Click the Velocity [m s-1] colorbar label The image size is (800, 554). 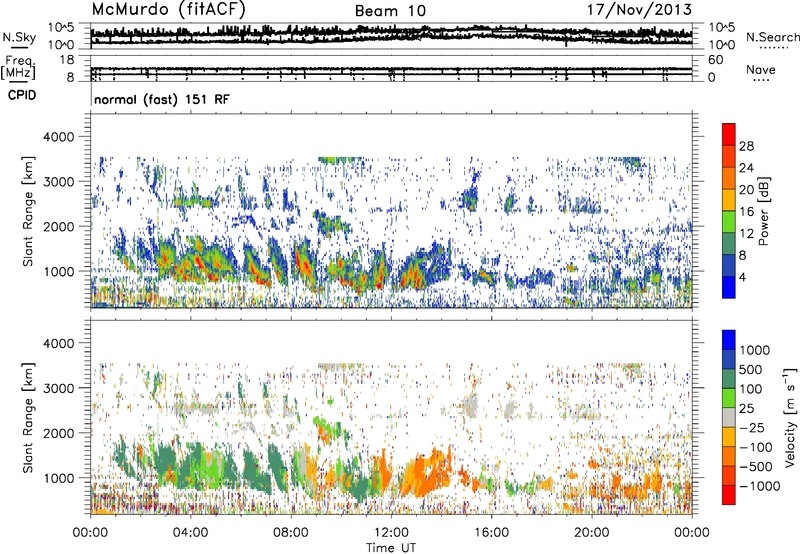pos(790,417)
